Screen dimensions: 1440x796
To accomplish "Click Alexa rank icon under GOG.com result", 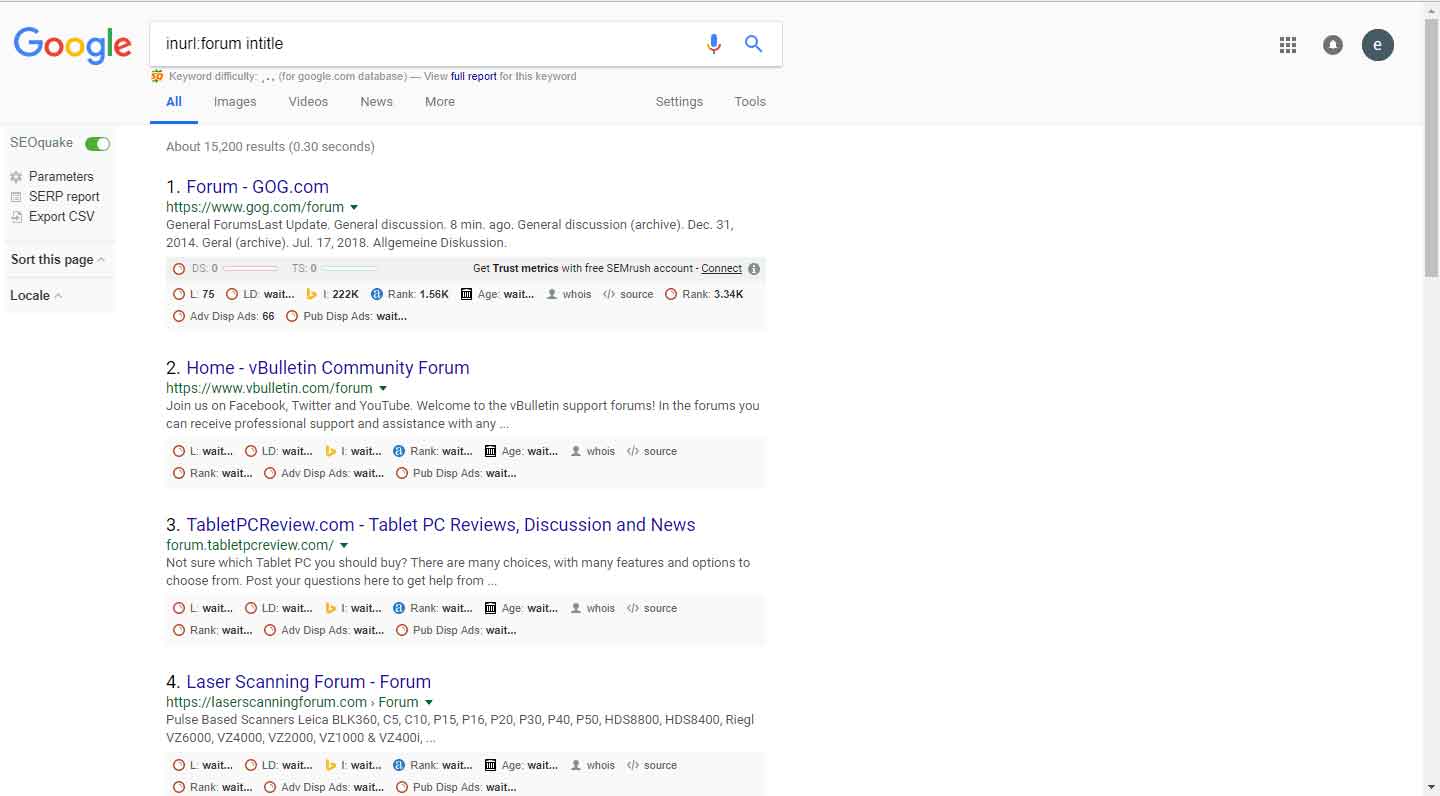I will click(377, 295).
